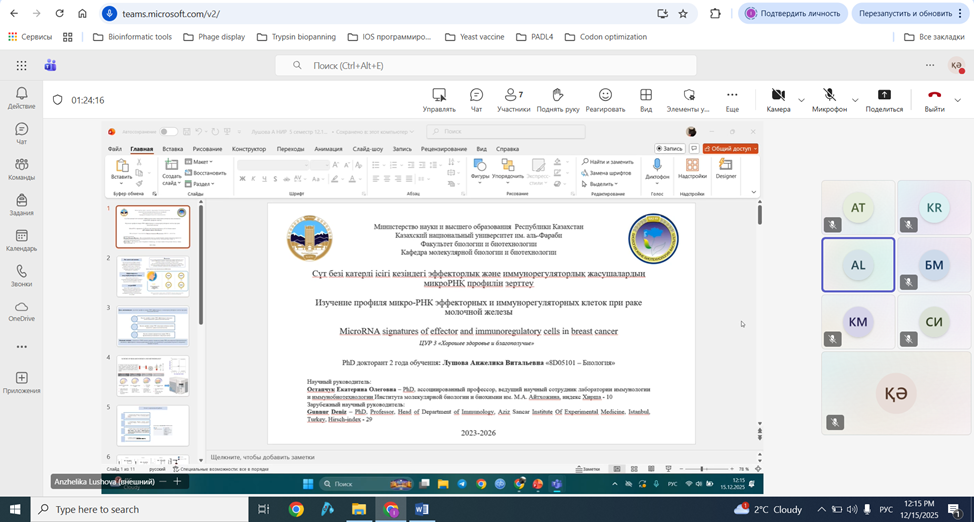Show the Participants list
974x522 pixels.
tap(514, 99)
